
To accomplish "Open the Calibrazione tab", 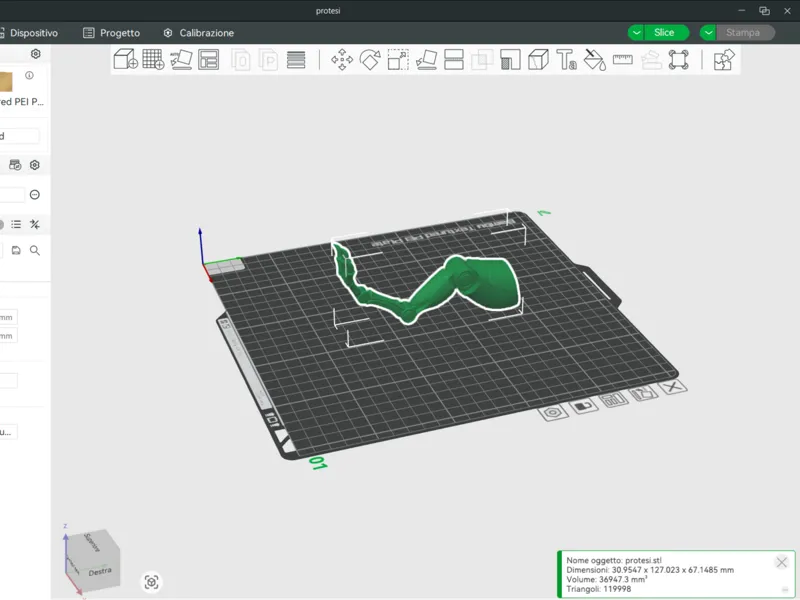I will (198, 33).
